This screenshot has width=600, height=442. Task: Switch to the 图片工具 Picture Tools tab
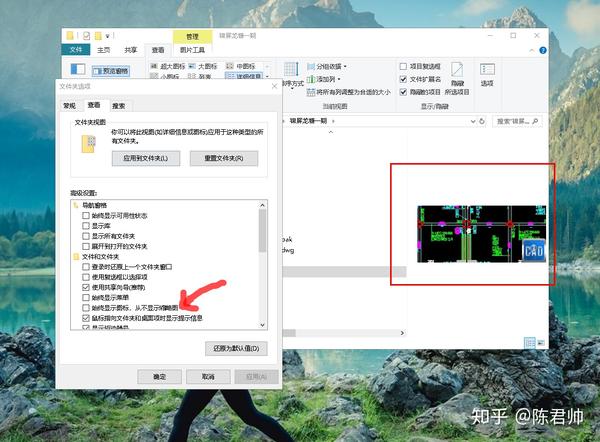[x=192, y=50]
